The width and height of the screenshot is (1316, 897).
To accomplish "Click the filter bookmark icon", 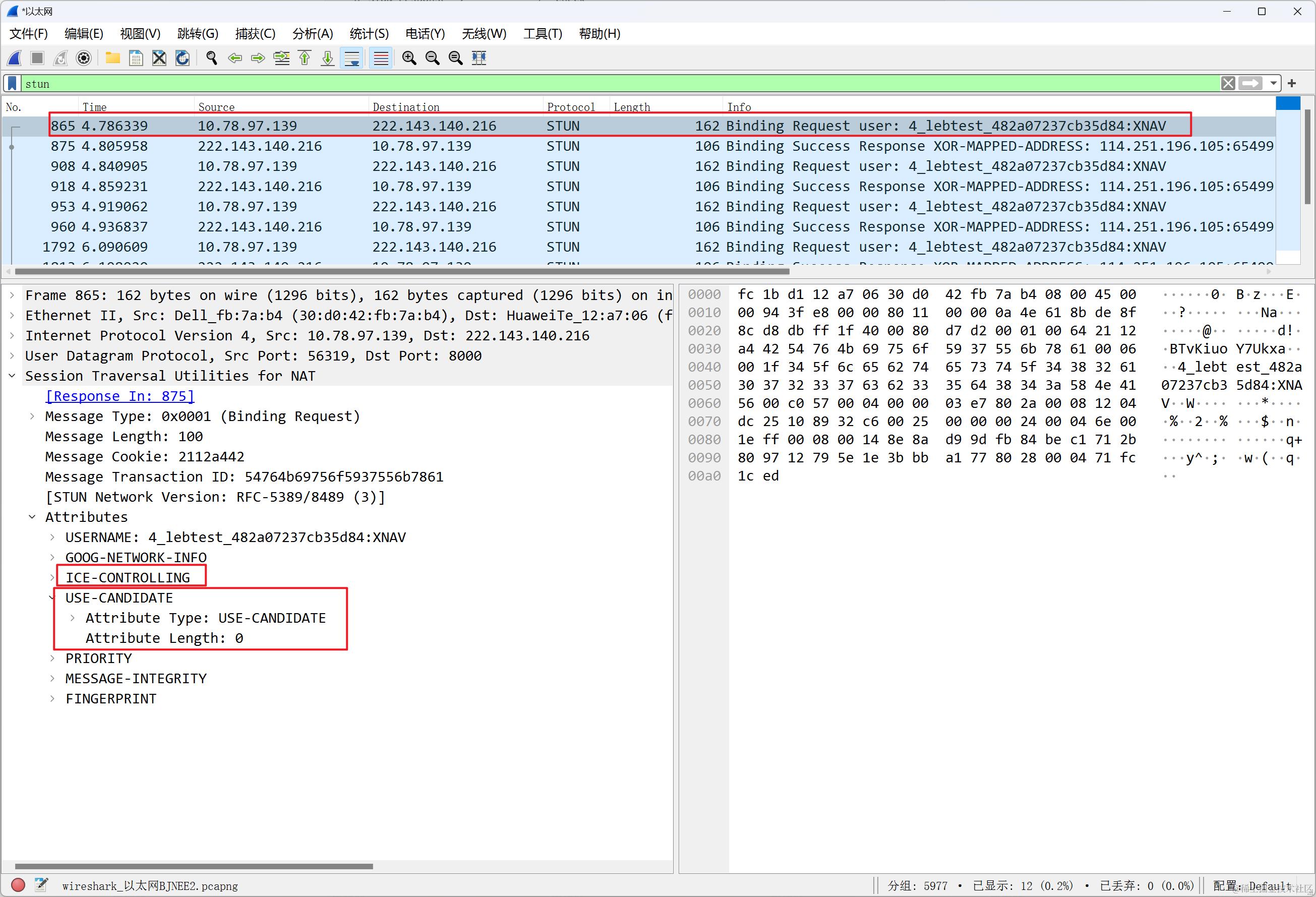I will pyautogui.click(x=13, y=84).
